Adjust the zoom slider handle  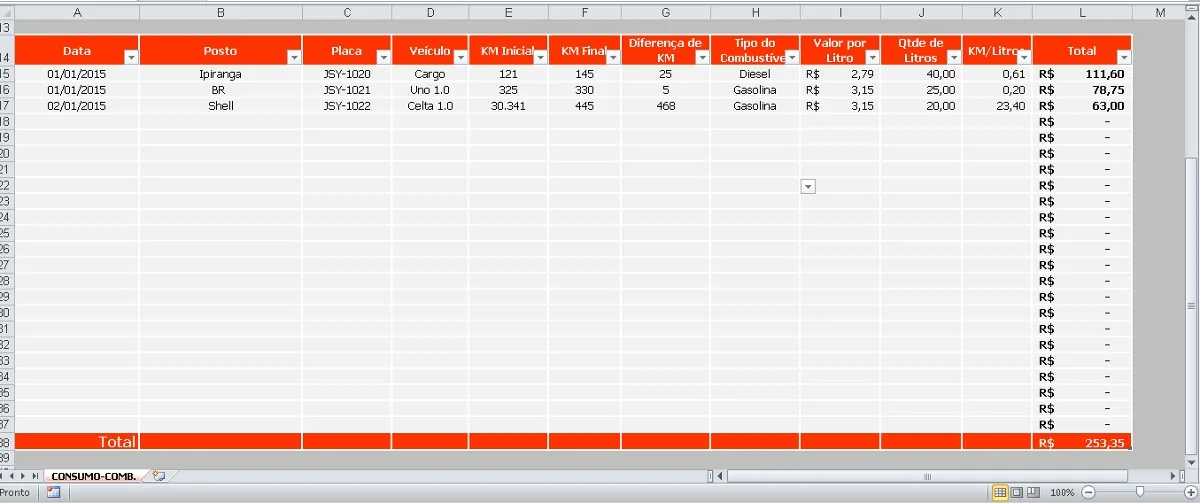1139,493
